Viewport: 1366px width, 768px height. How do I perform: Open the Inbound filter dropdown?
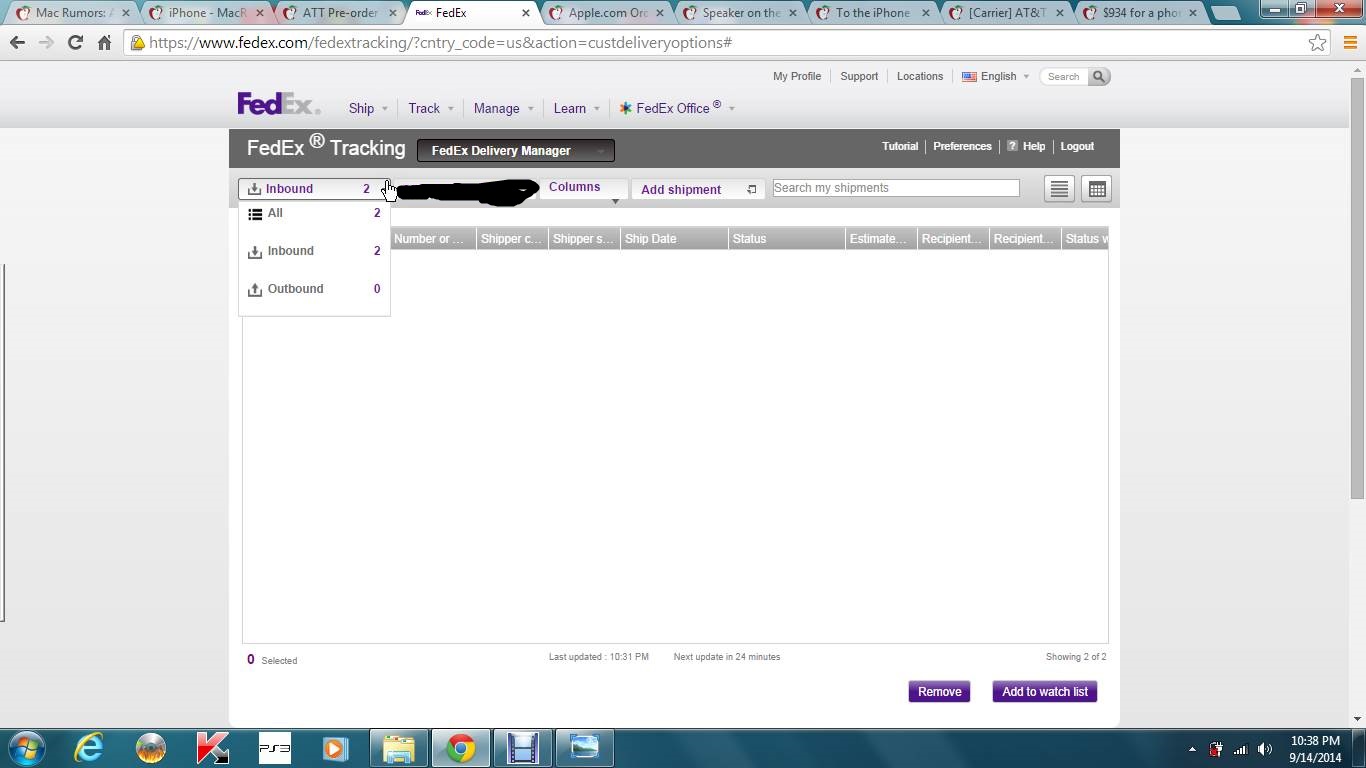tap(313, 188)
